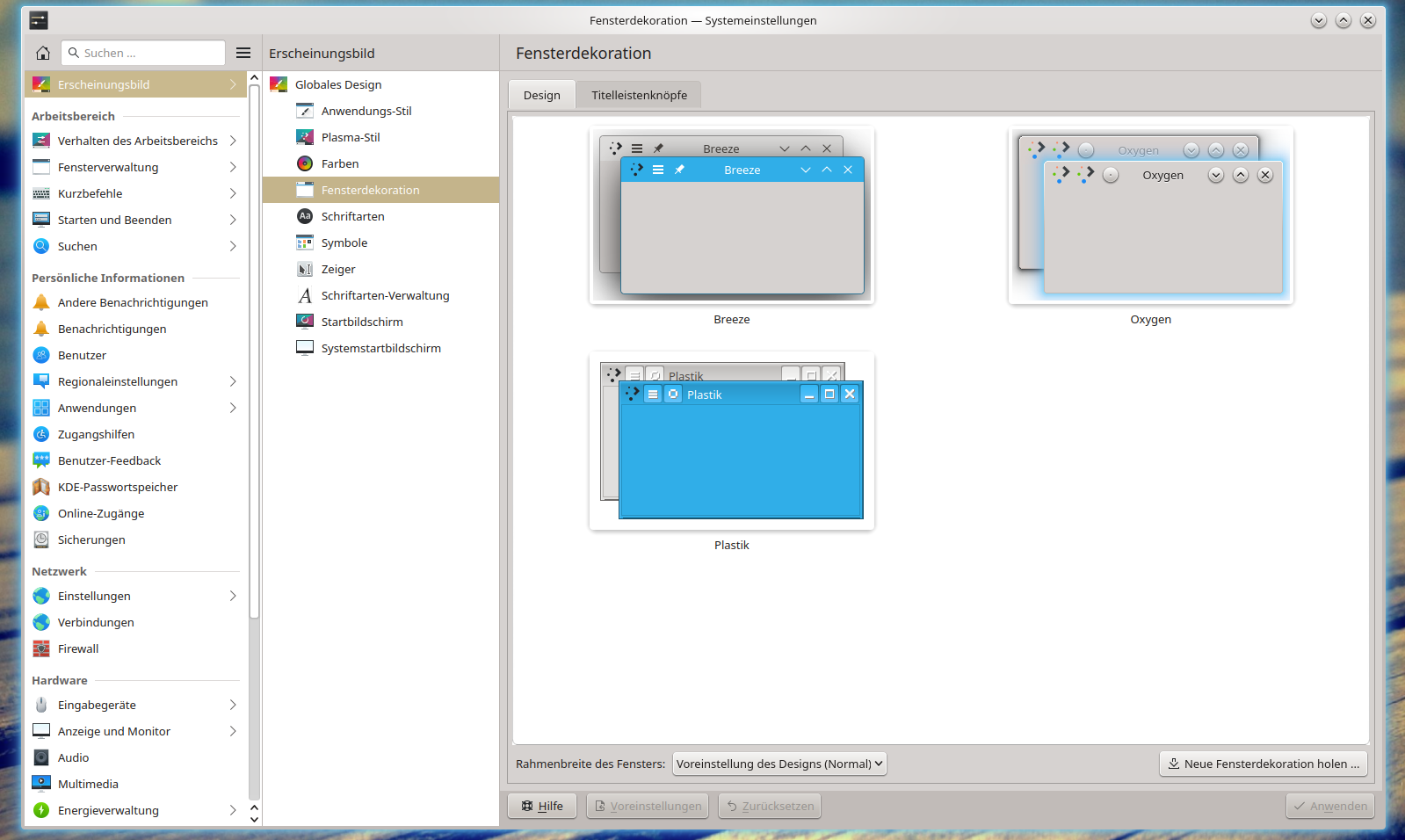Open the Symbole icon entry
This screenshot has width=1405, height=840.
pos(305,243)
